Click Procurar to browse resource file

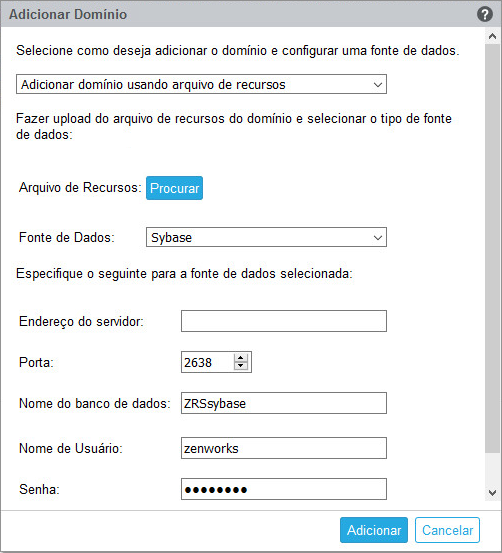174,188
